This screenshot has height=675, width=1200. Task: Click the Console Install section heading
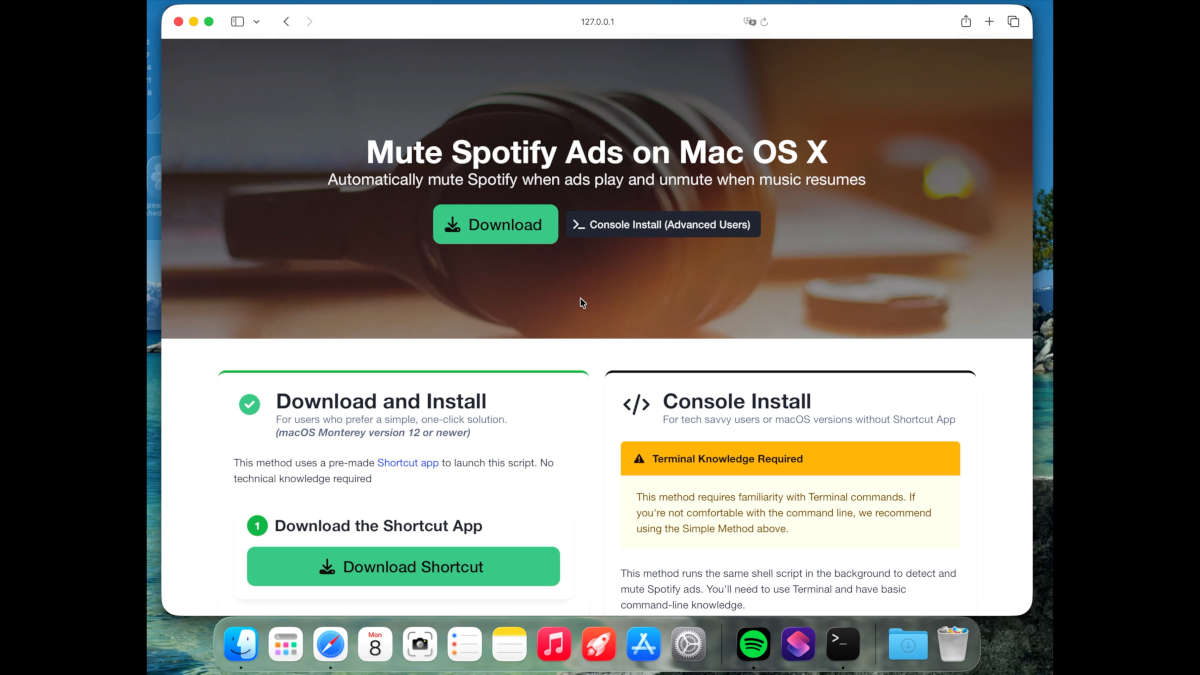coord(737,402)
